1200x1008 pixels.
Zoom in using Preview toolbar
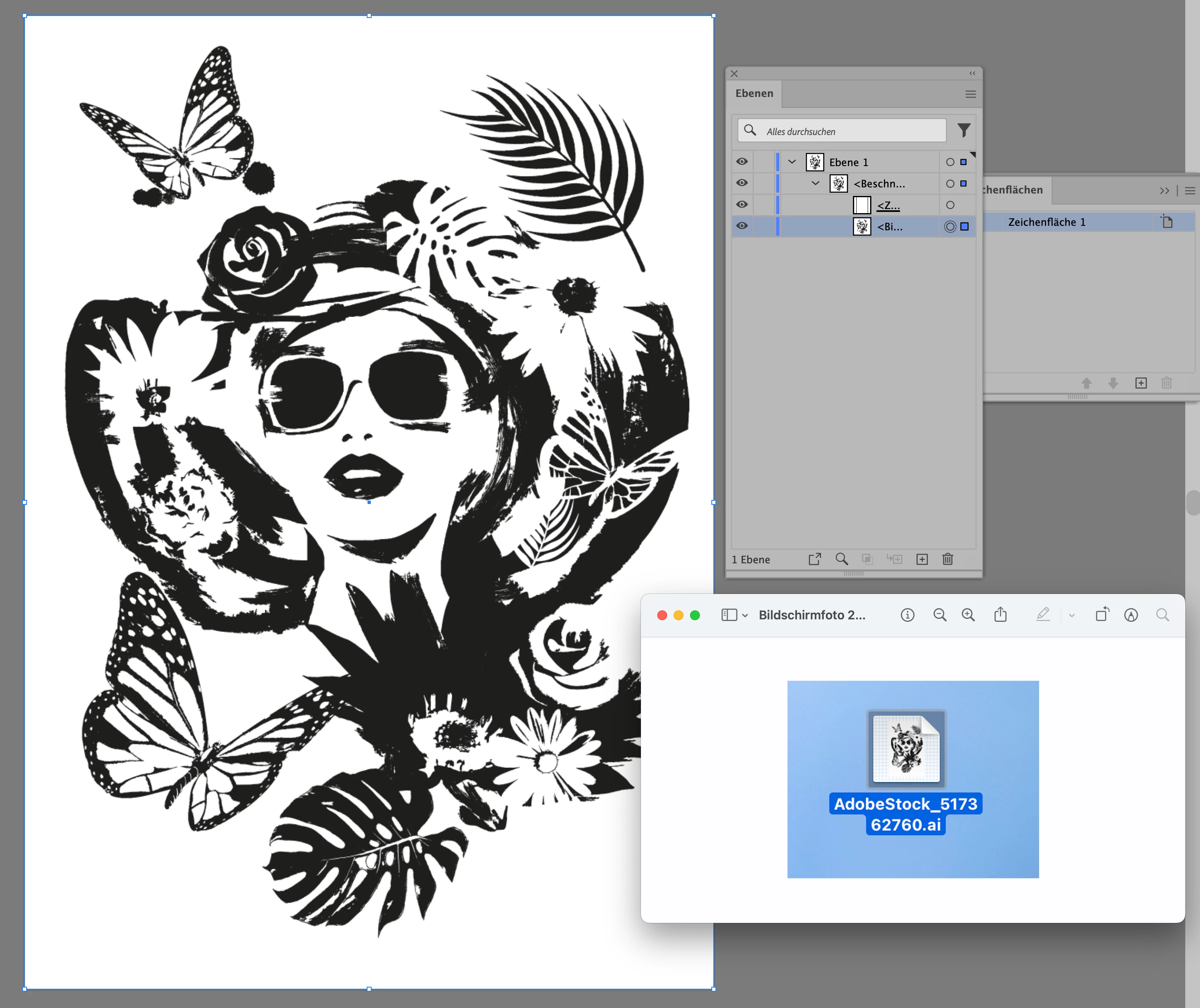(968, 615)
